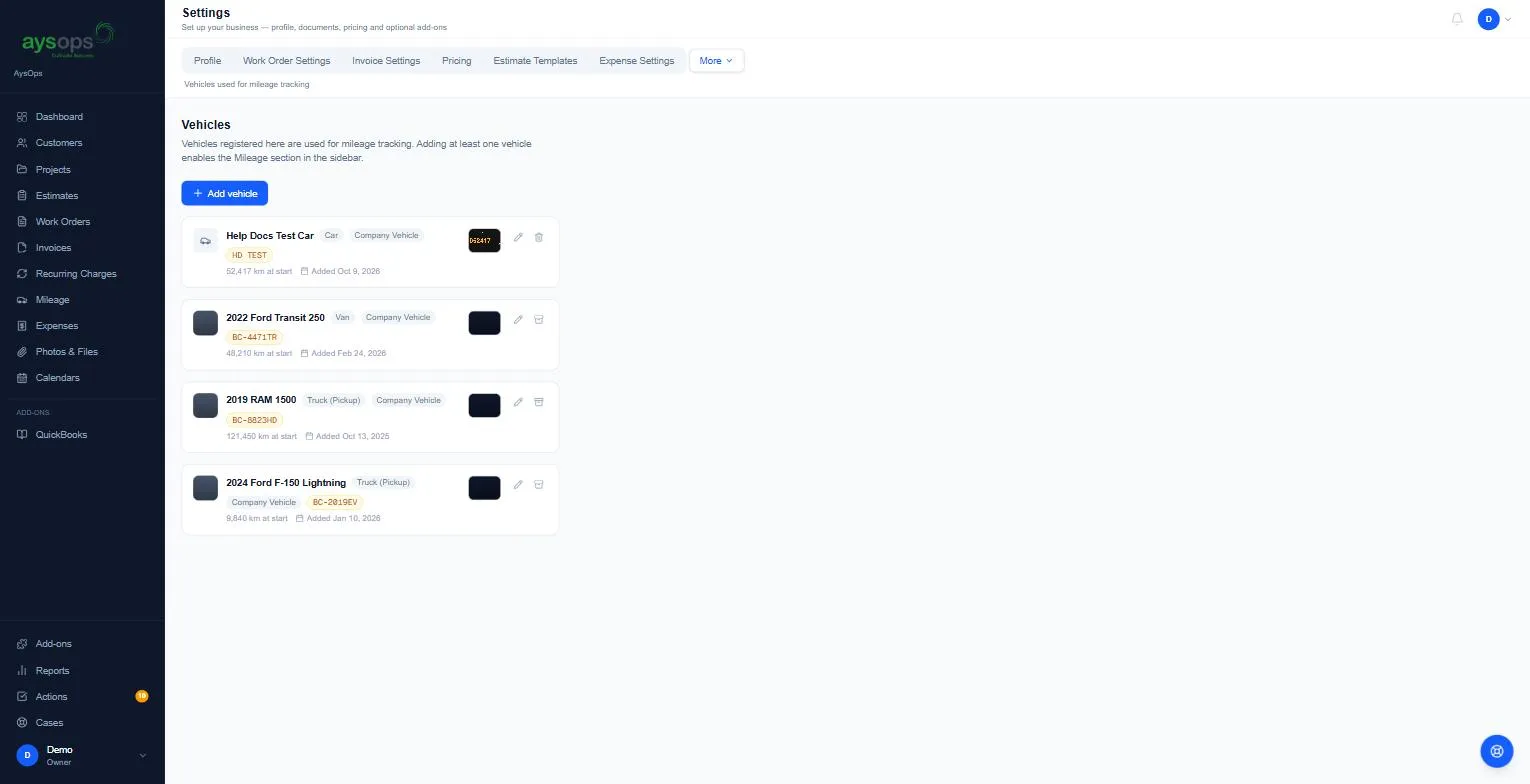Open the user avatar menu at top right
1530x784 pixels.
[1495, 19]
